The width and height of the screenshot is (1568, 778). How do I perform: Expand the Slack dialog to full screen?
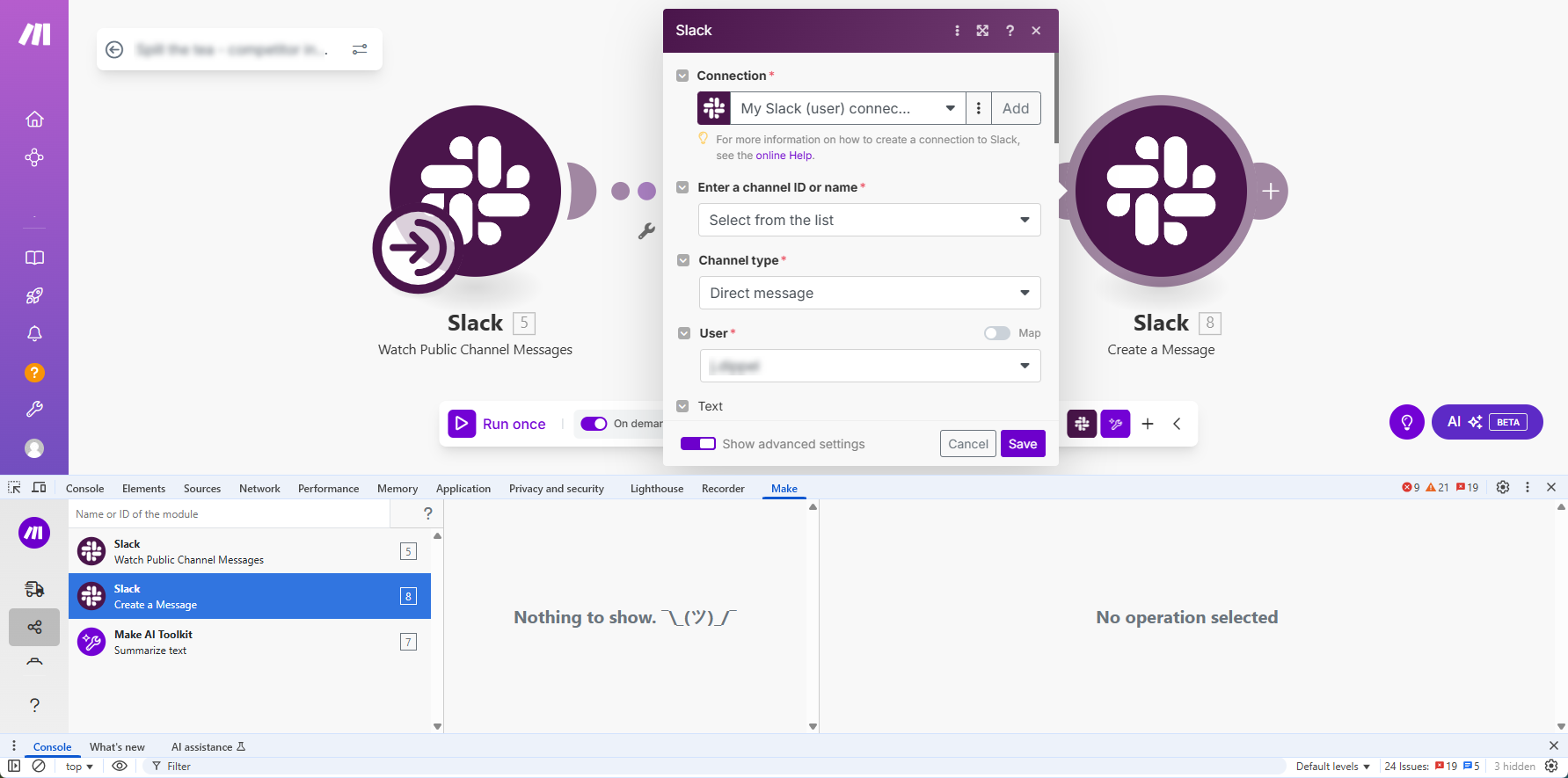point(982,31)
